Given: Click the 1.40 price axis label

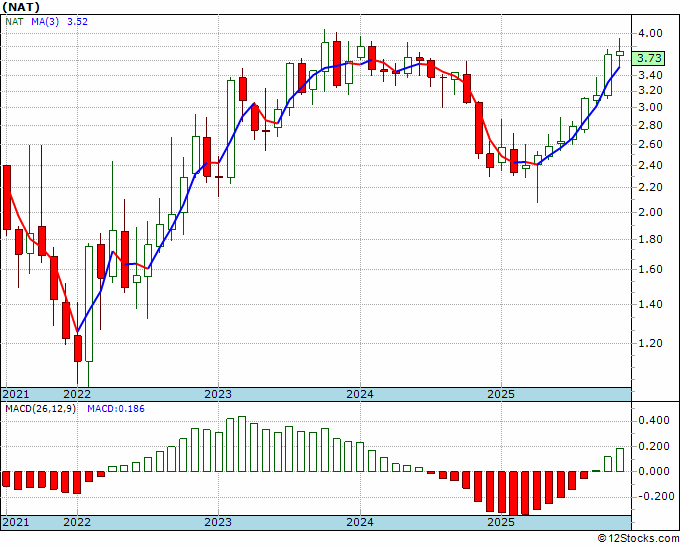Looking at the screenshot, I should tap(650, 304).
